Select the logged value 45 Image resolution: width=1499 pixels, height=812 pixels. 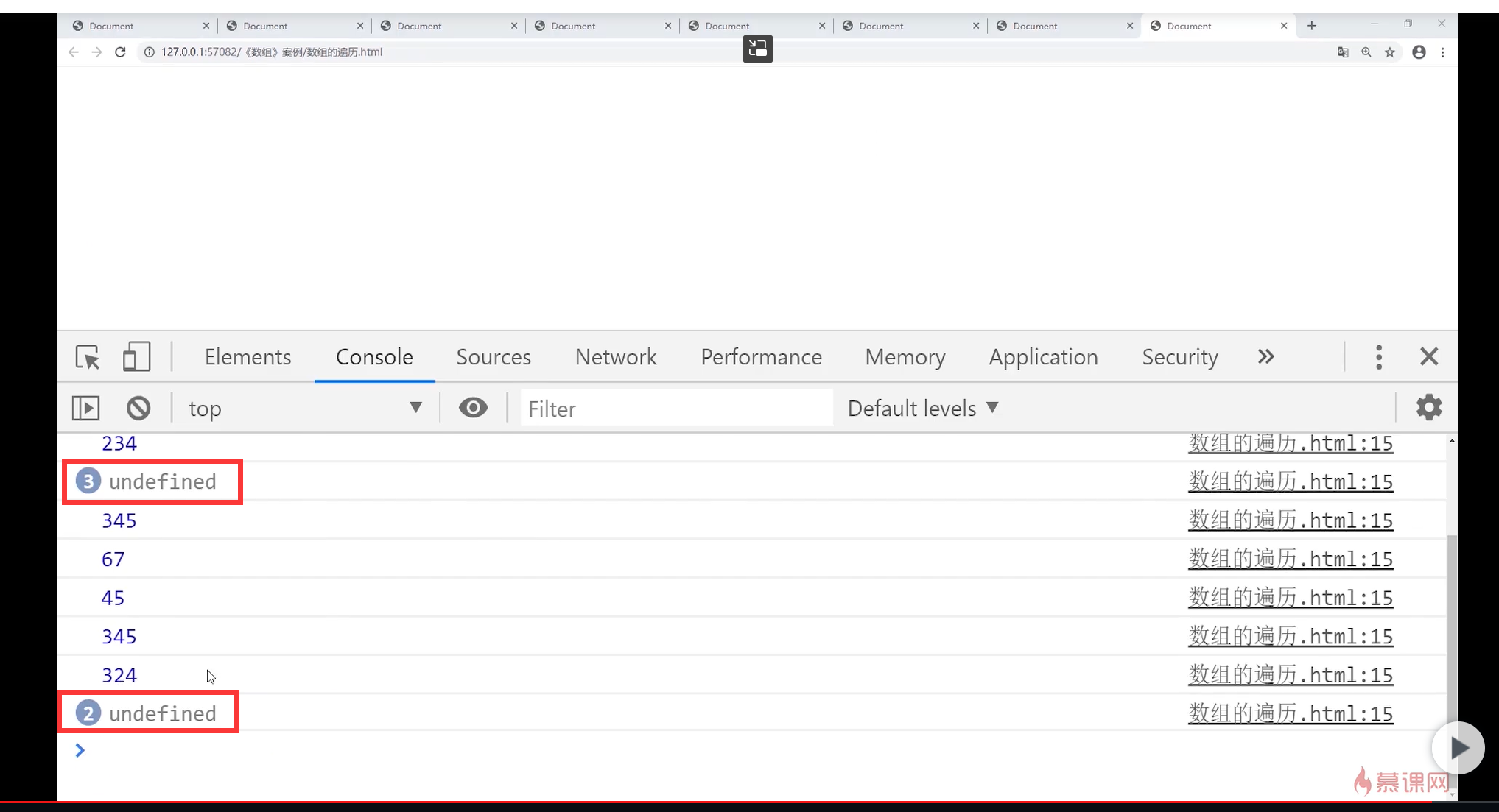(x=113, y=598)
